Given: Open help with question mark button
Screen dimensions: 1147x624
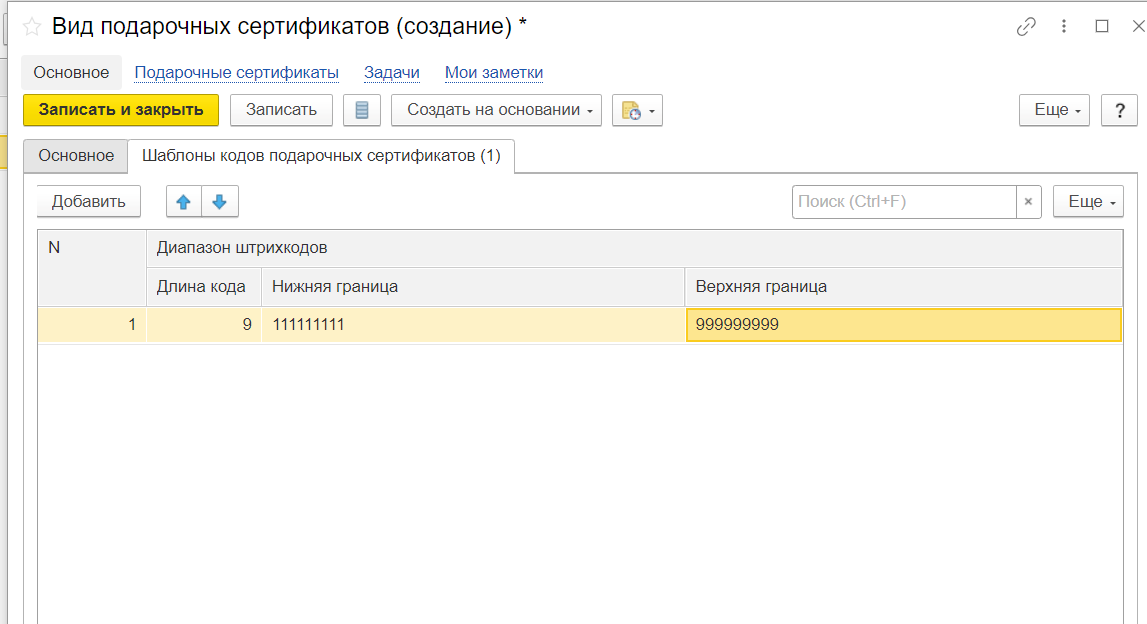Looking at the screenshot, I should point(1119,110).
